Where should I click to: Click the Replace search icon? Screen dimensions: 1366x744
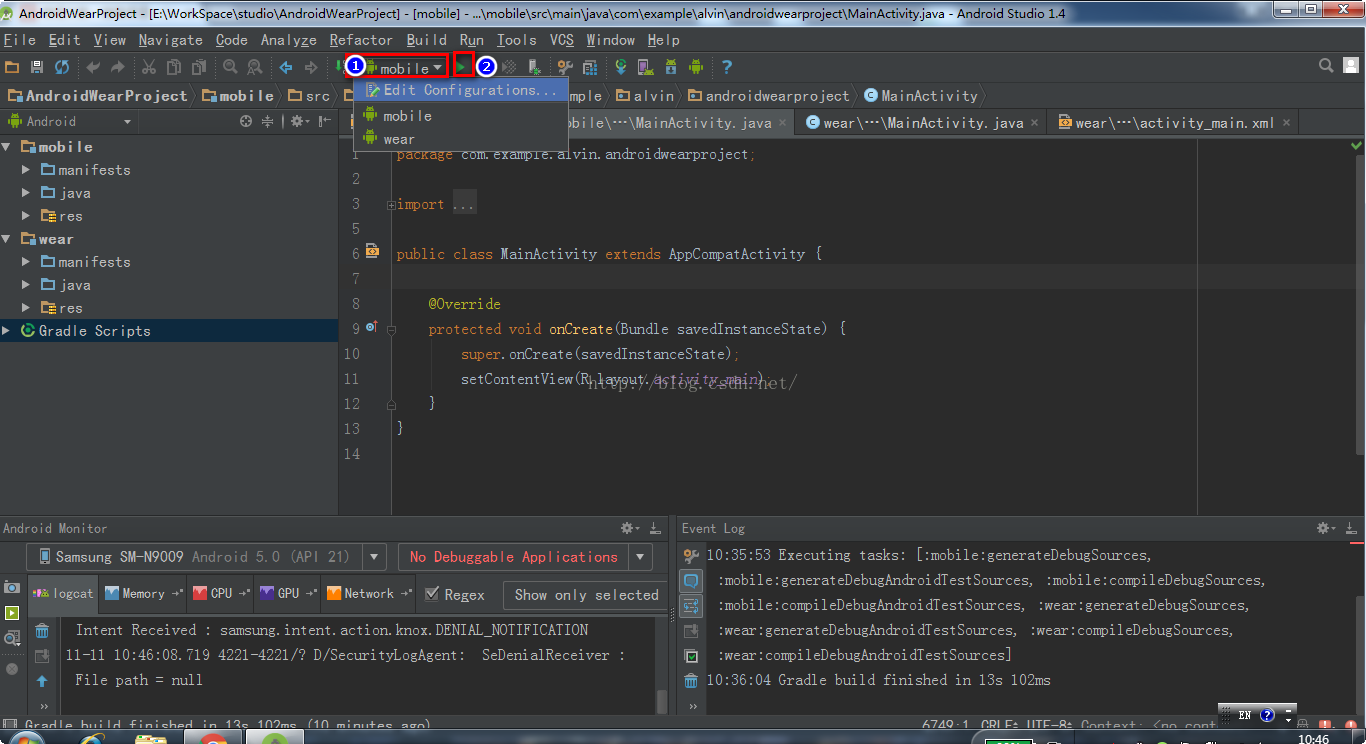(254, 67)
